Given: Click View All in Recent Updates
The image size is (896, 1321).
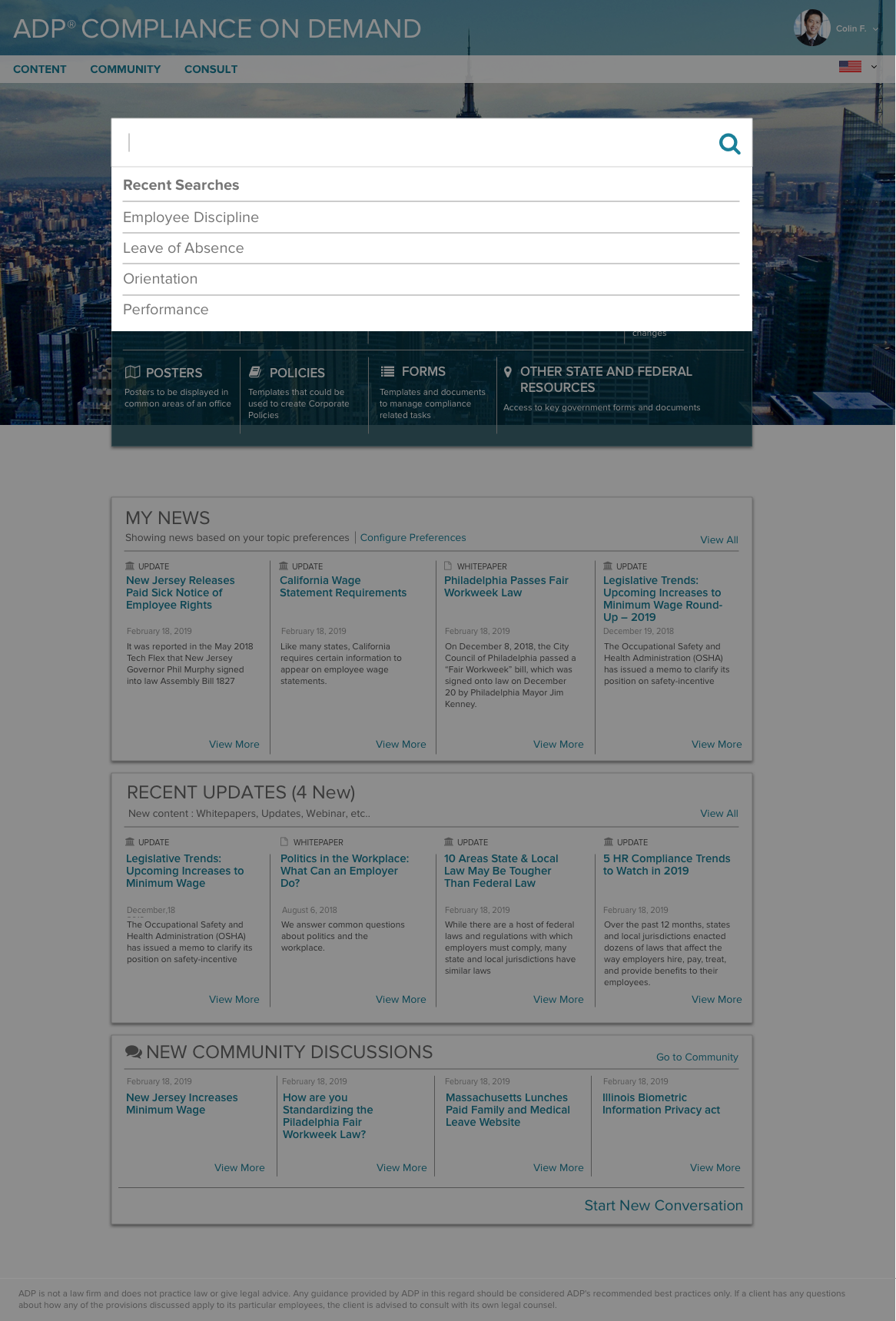Looking at the screenshot, I should [x=719, y=813].
